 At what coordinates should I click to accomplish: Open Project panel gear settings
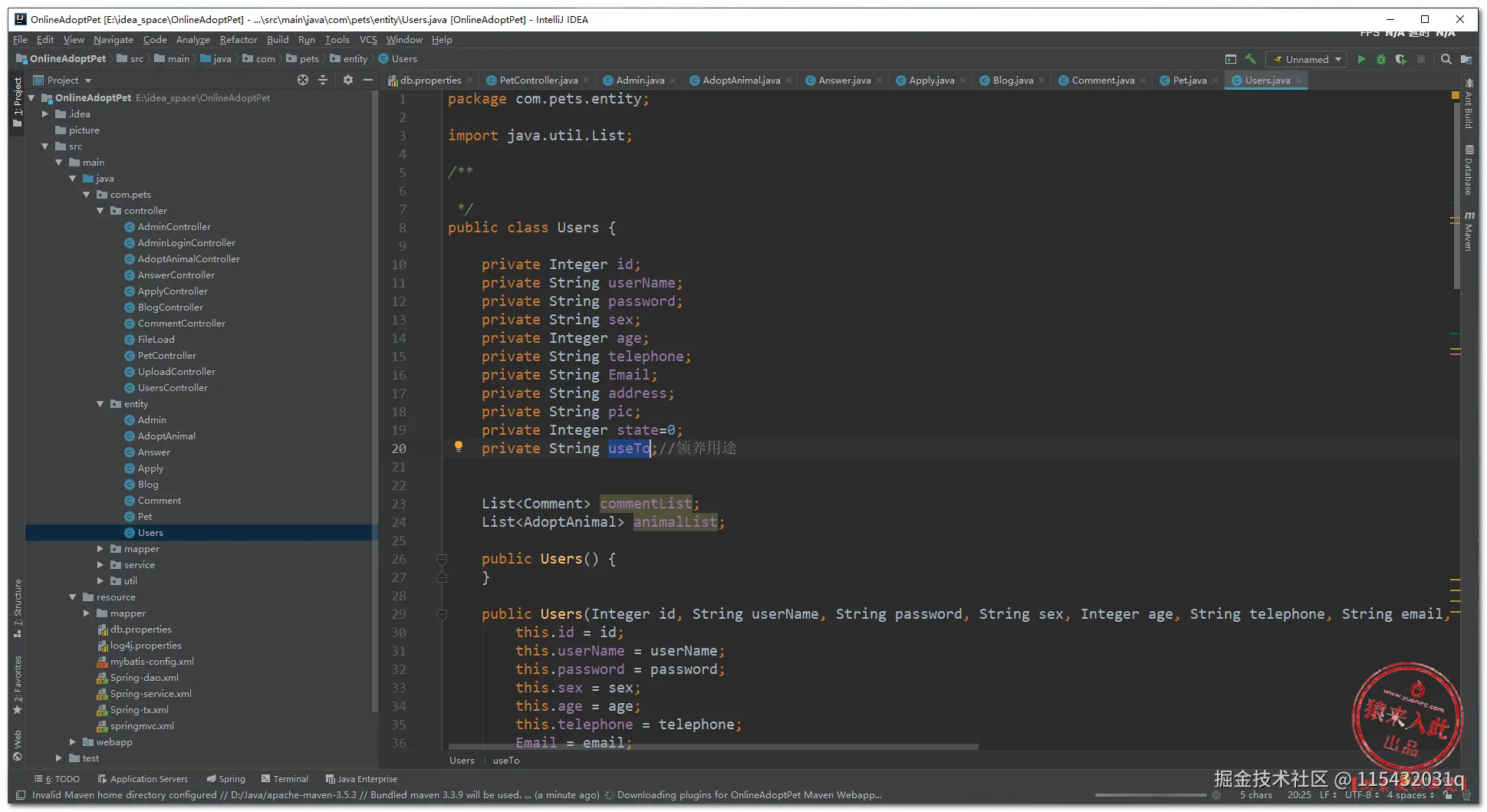347,80
